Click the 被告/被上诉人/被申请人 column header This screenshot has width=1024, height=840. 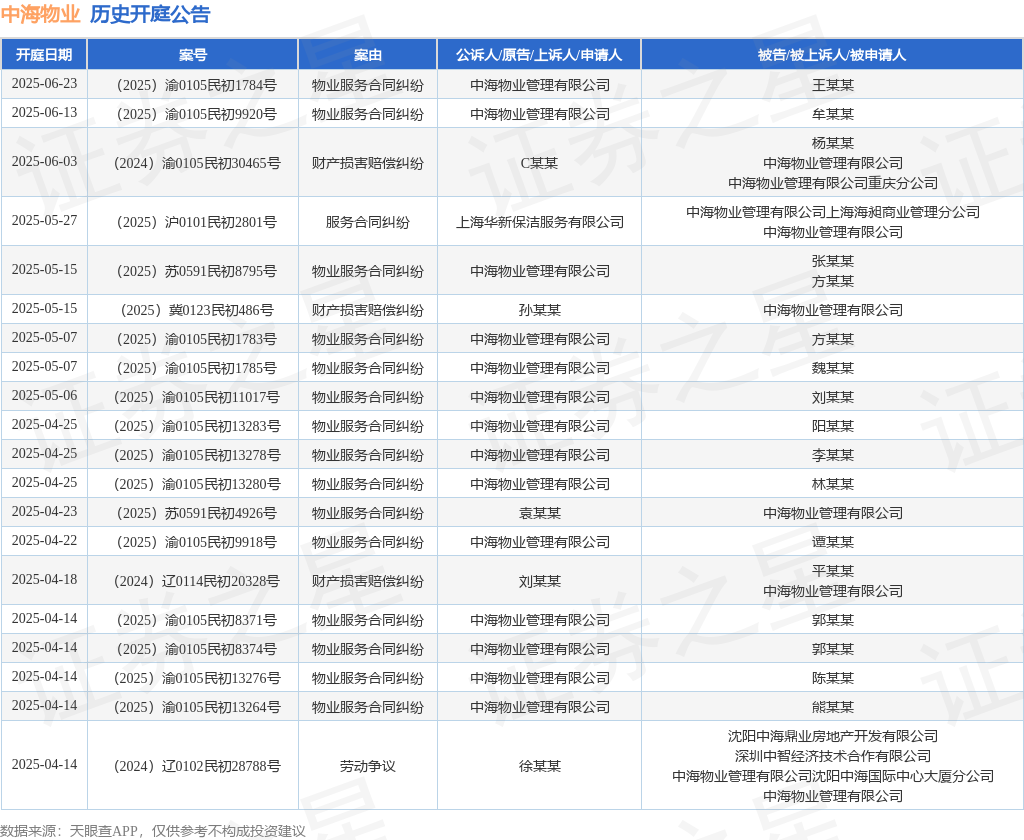click(x=832, y=54)
